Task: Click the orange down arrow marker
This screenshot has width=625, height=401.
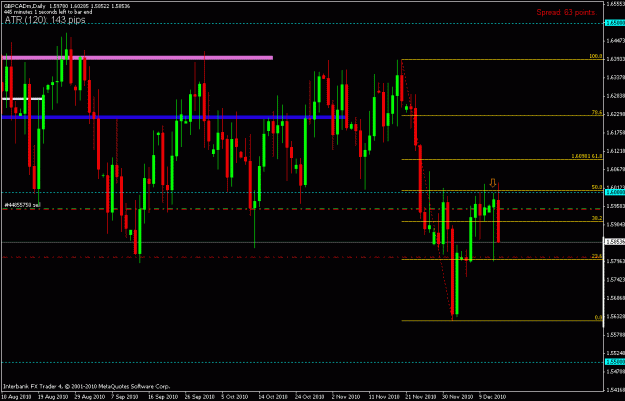Action: point(493,183)
